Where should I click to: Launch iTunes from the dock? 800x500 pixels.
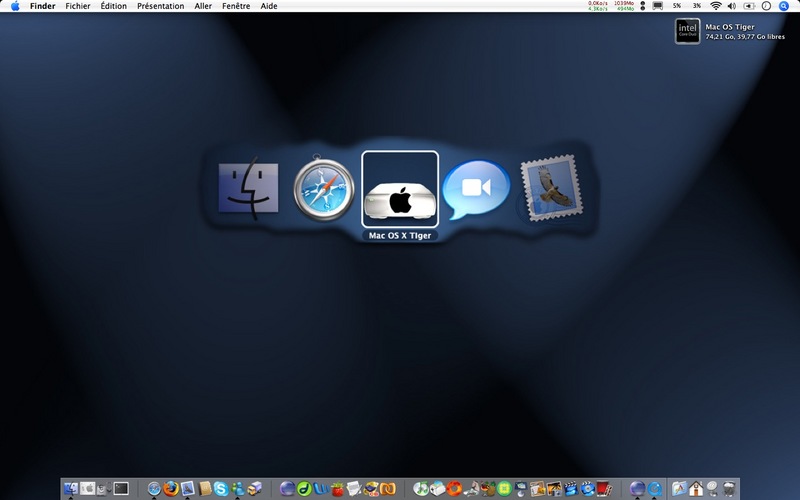tap(421, 489)
